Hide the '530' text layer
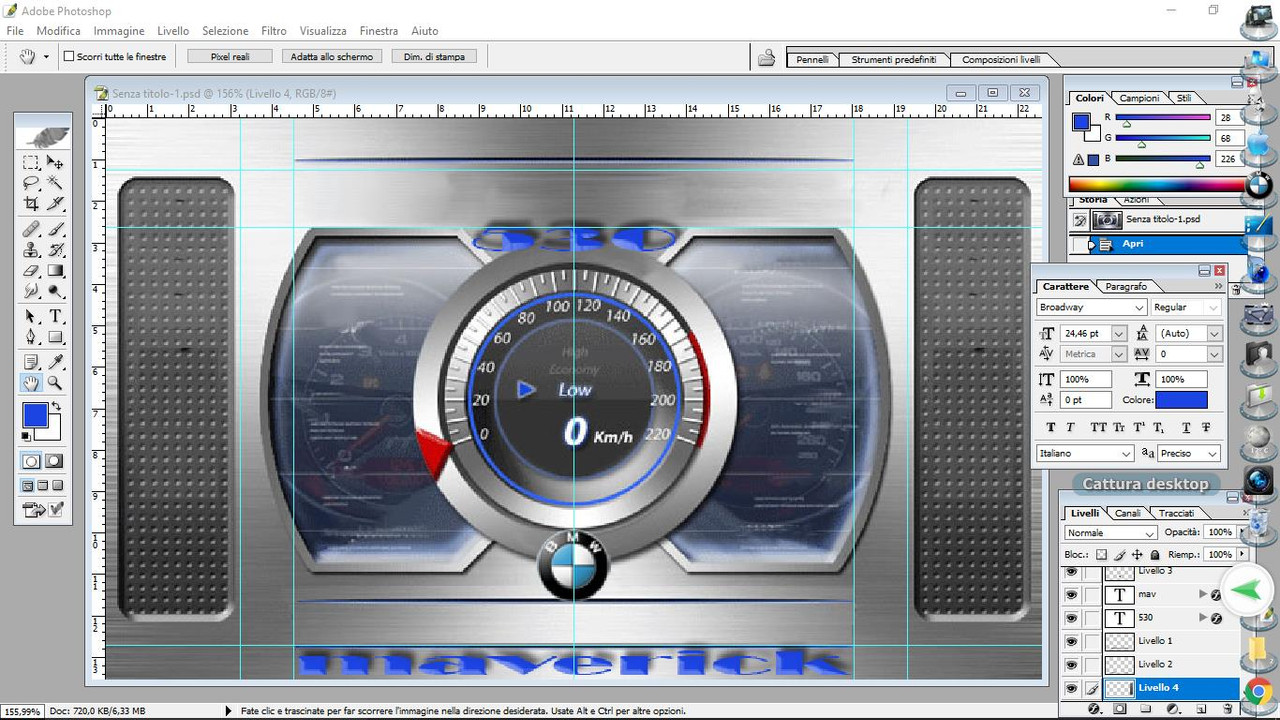1280x720 pixels. point(1071,618)
